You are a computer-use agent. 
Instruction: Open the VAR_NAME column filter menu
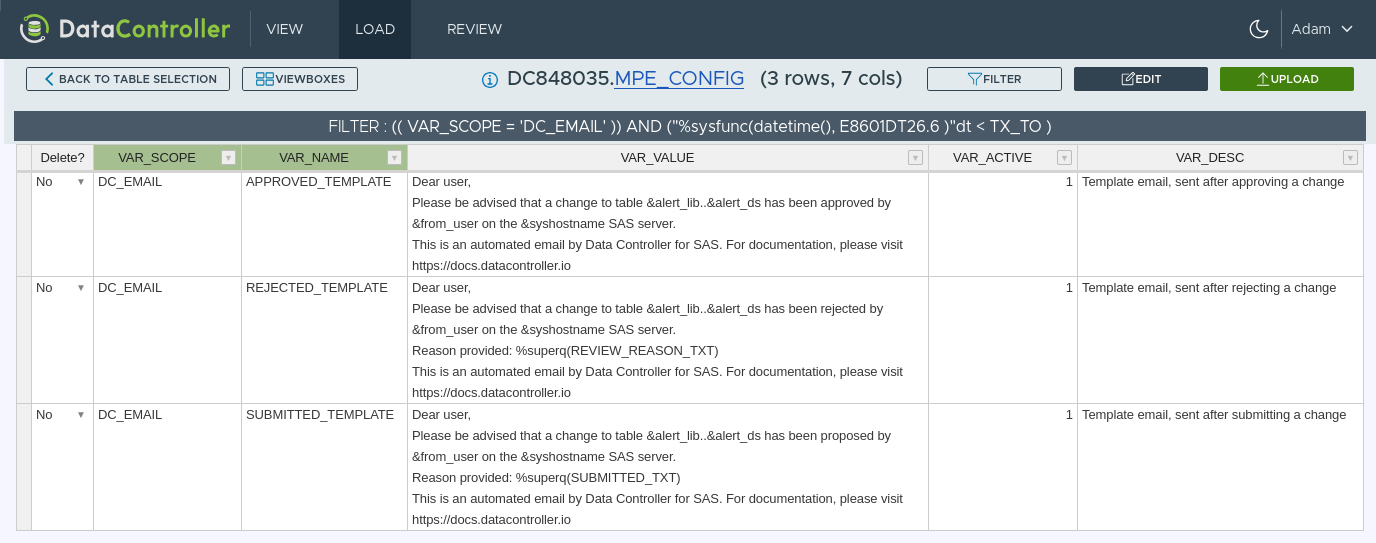tap(394, 158)
